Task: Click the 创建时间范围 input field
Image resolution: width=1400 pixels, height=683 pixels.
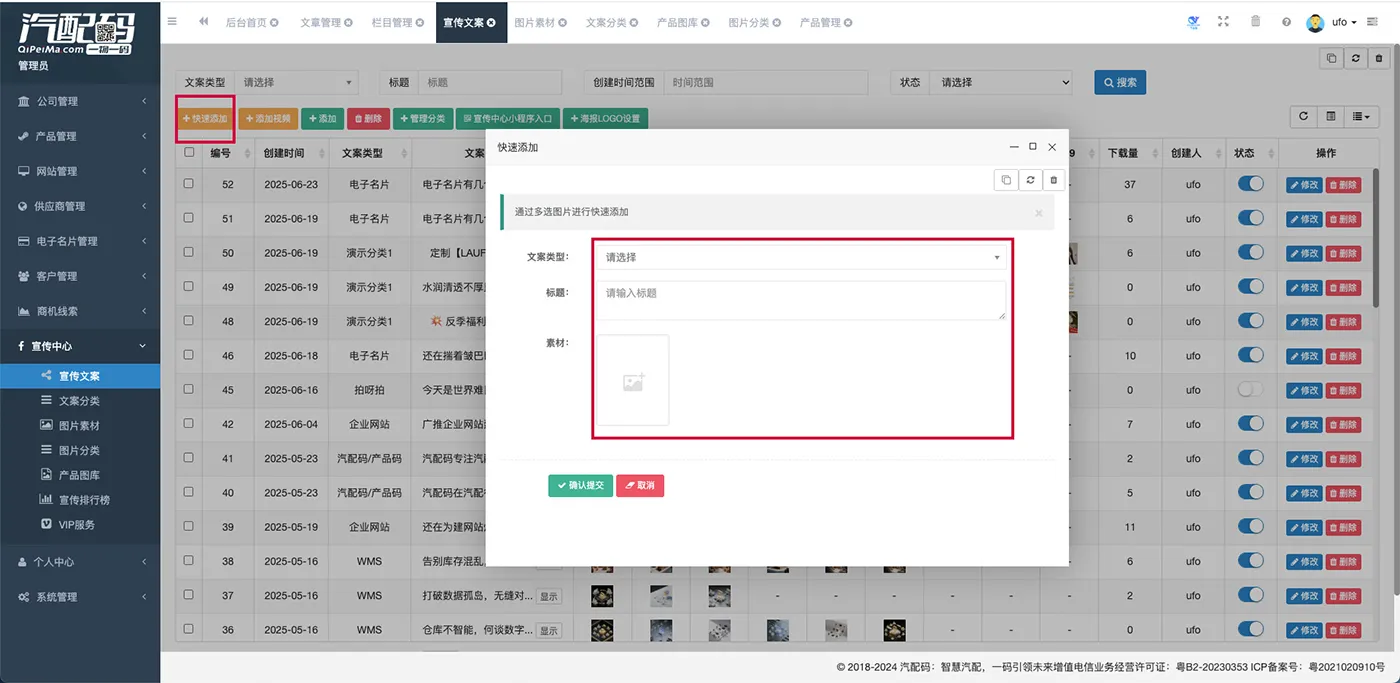Action: pyautogui.click(x=765, y=83)
